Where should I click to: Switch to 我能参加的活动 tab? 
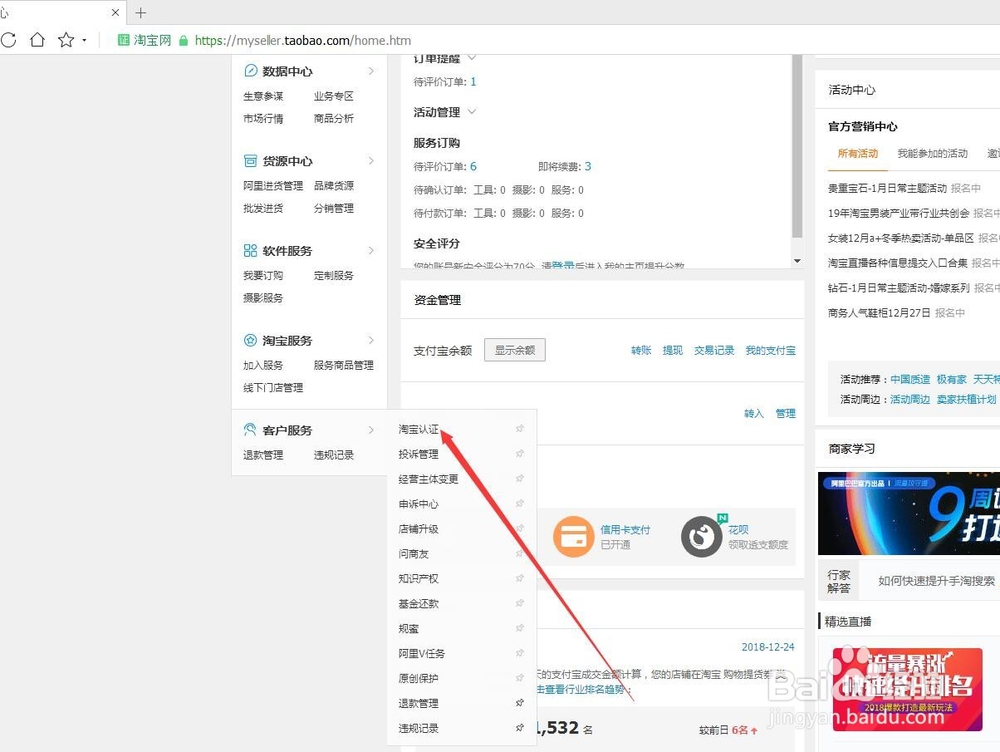click(932, 154)
